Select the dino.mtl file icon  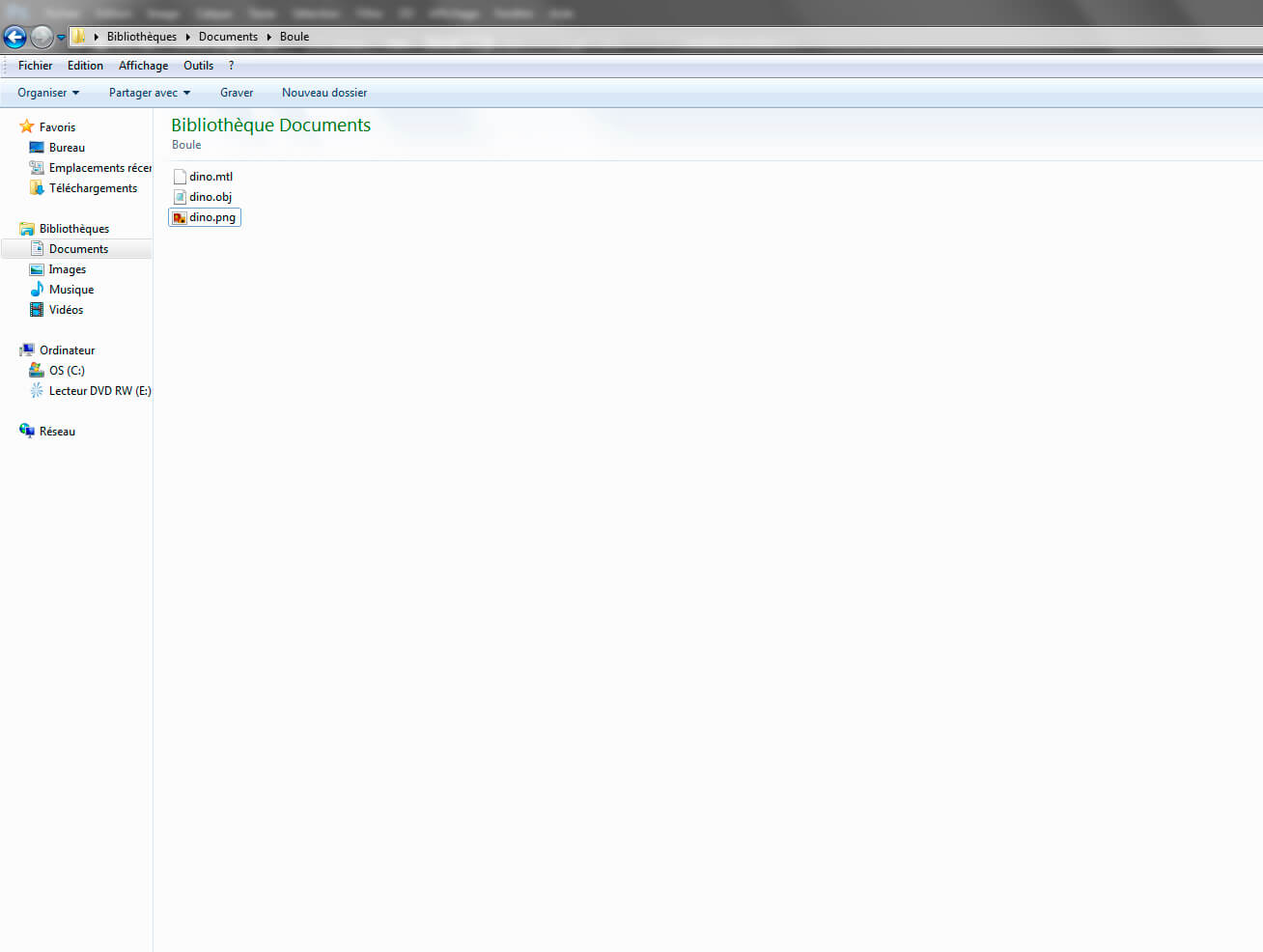180,177
